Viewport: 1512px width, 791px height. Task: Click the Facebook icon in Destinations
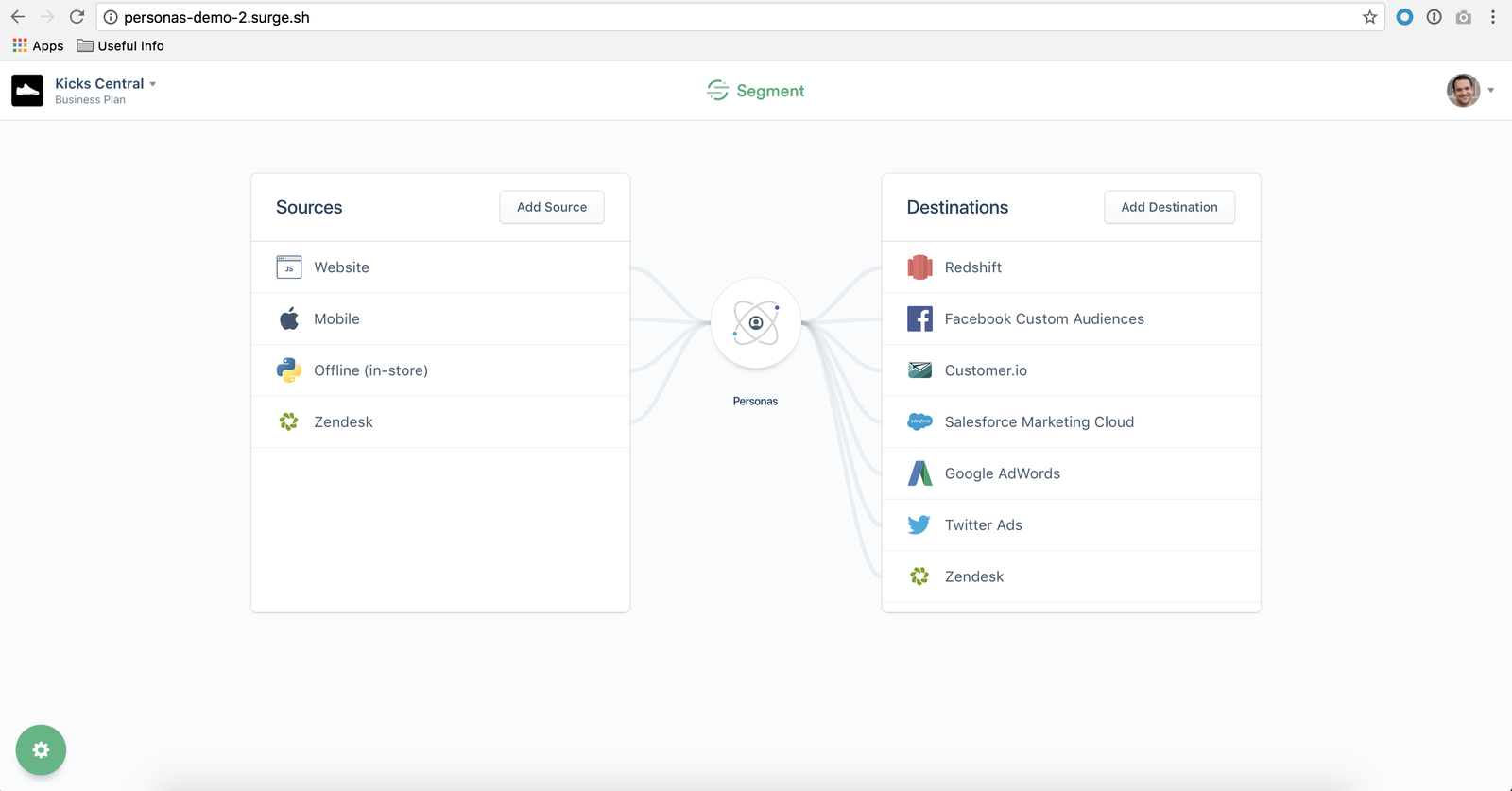[919, 318]
